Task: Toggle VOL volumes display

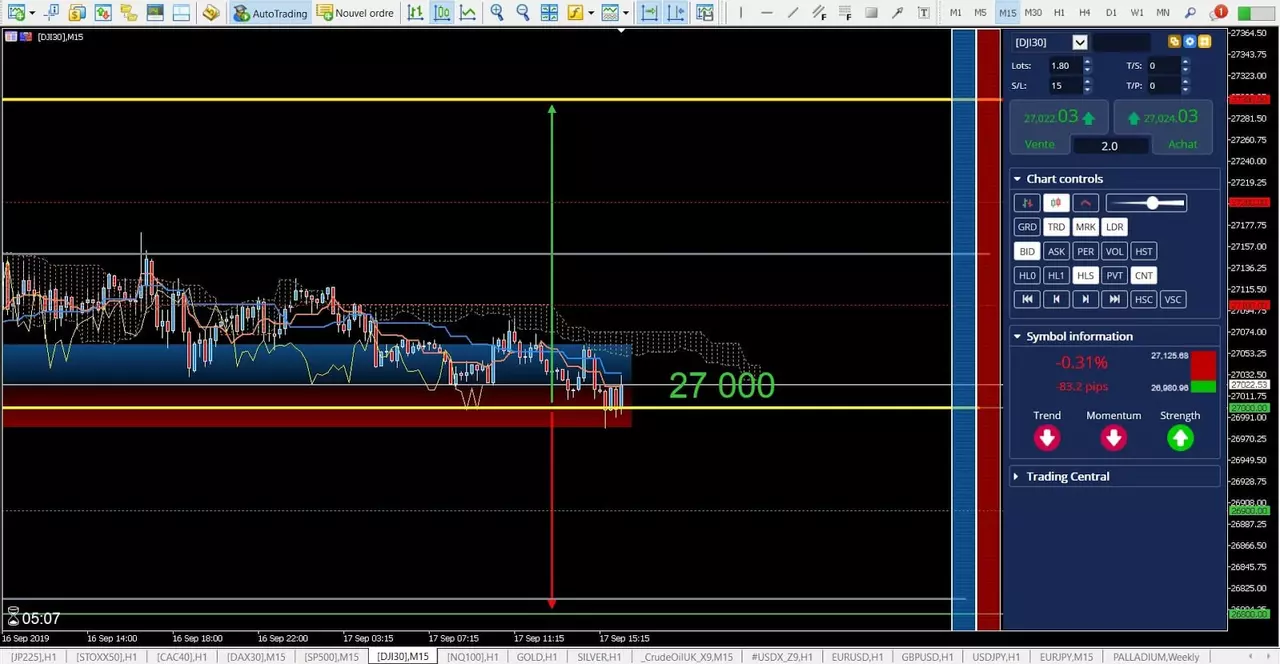Action: [x=1114, y=251]
